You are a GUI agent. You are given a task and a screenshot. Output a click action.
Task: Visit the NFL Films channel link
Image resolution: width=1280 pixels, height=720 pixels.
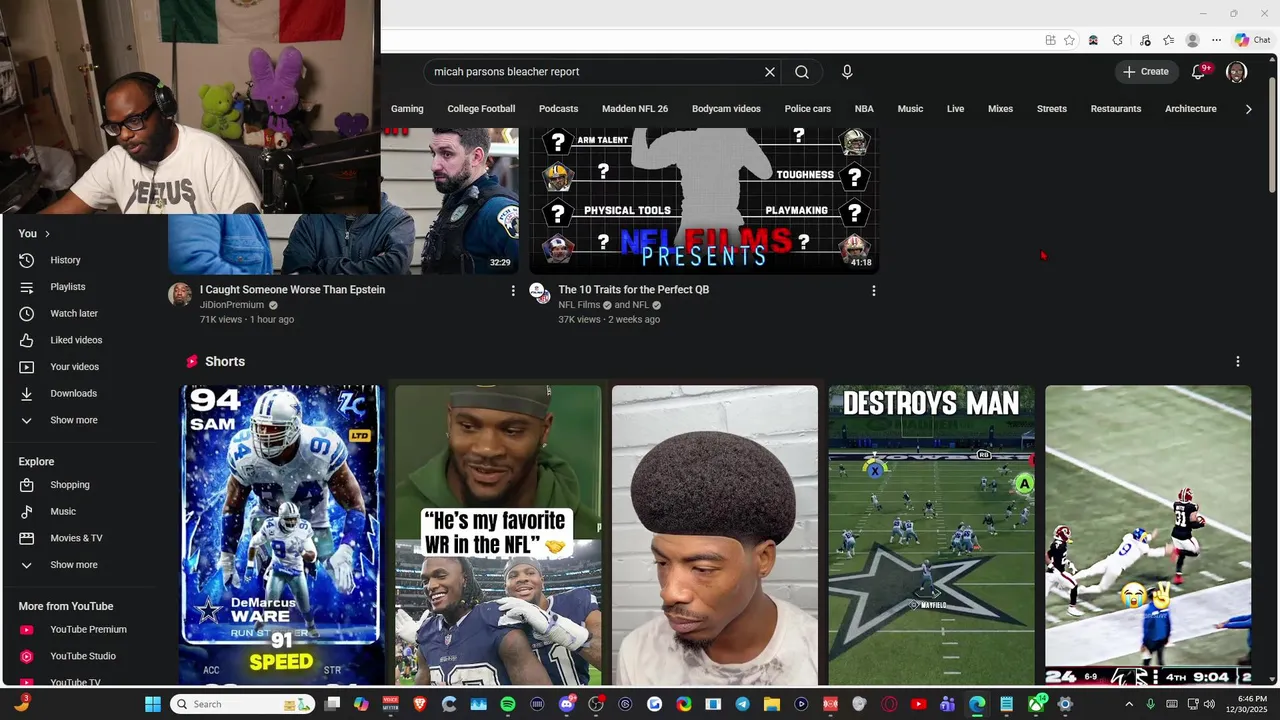click(579, 305)
